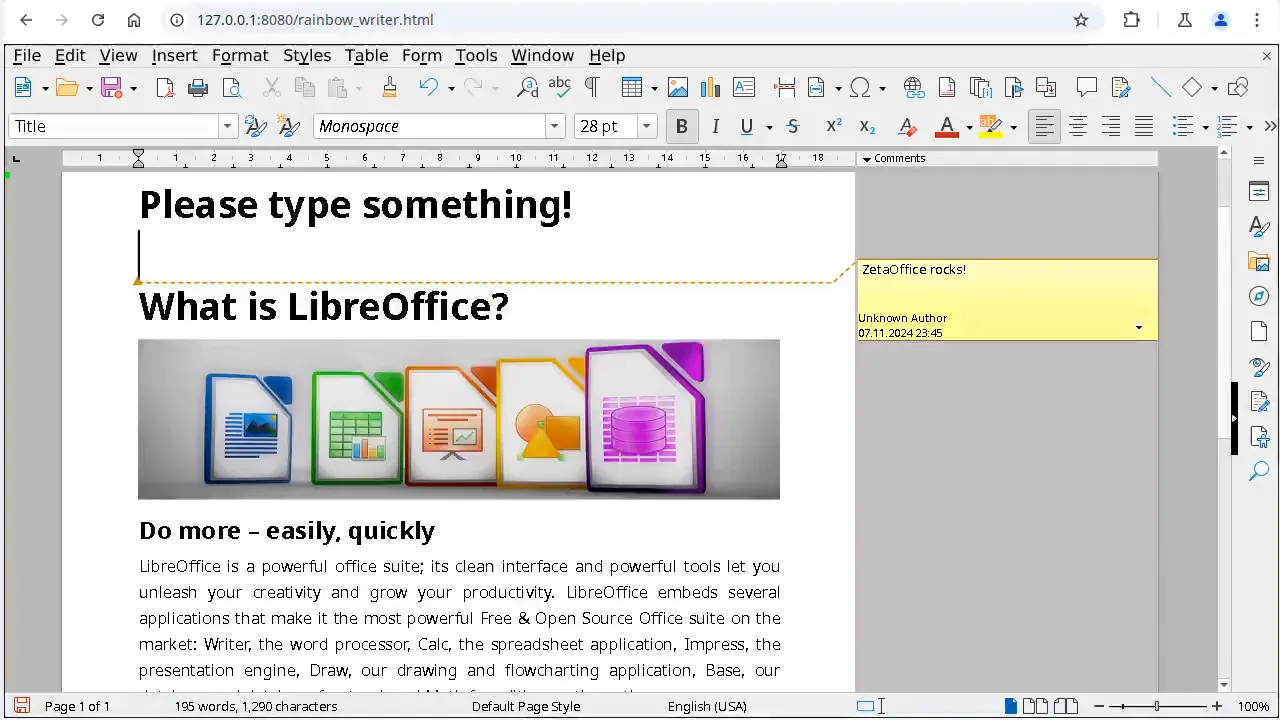1280x720 pixels.
Task: Open the Format menu
Action: pos(240,55)
